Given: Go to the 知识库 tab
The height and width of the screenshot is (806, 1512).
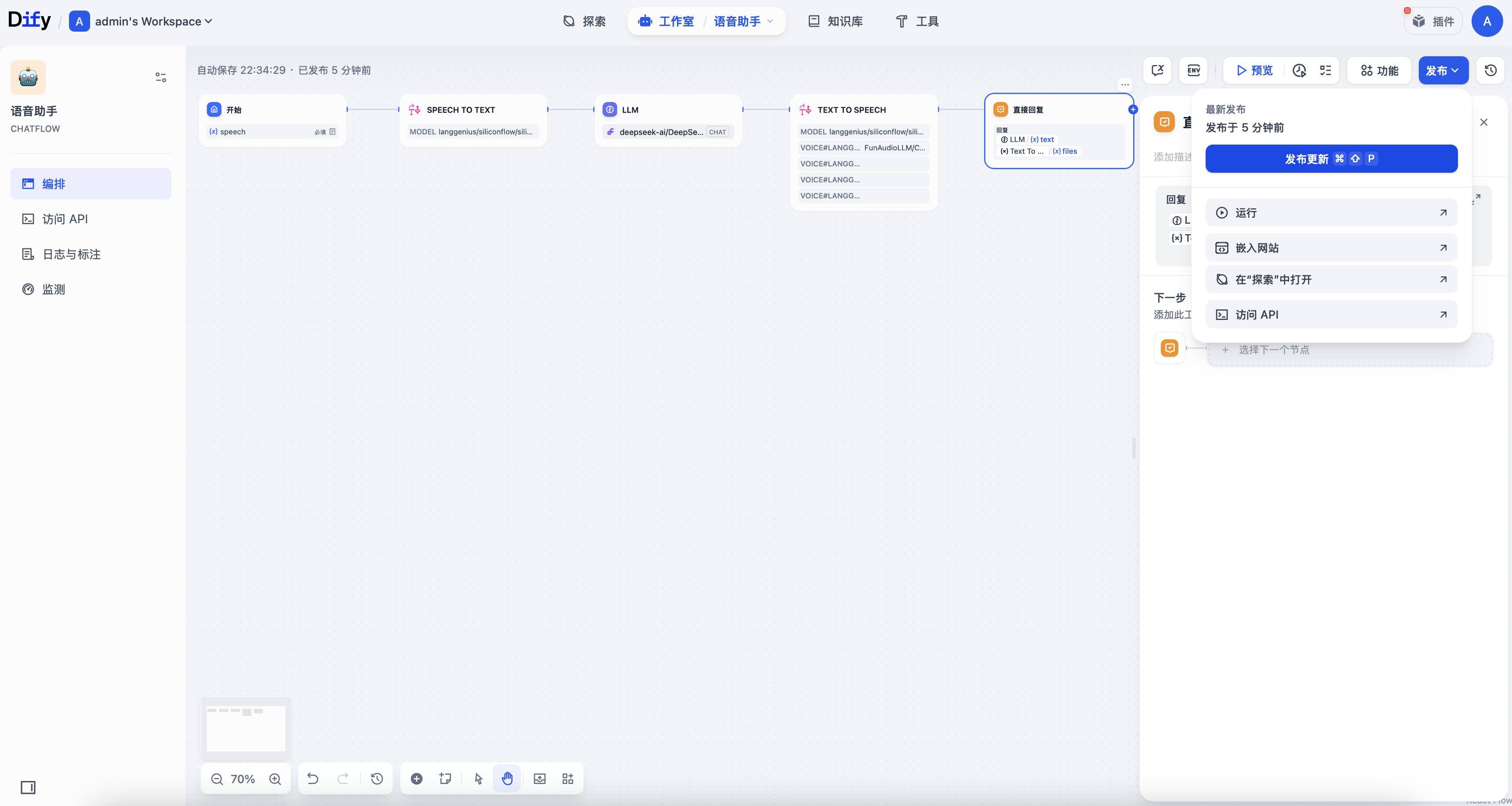Looking at the screenshot, I should 835,22.
